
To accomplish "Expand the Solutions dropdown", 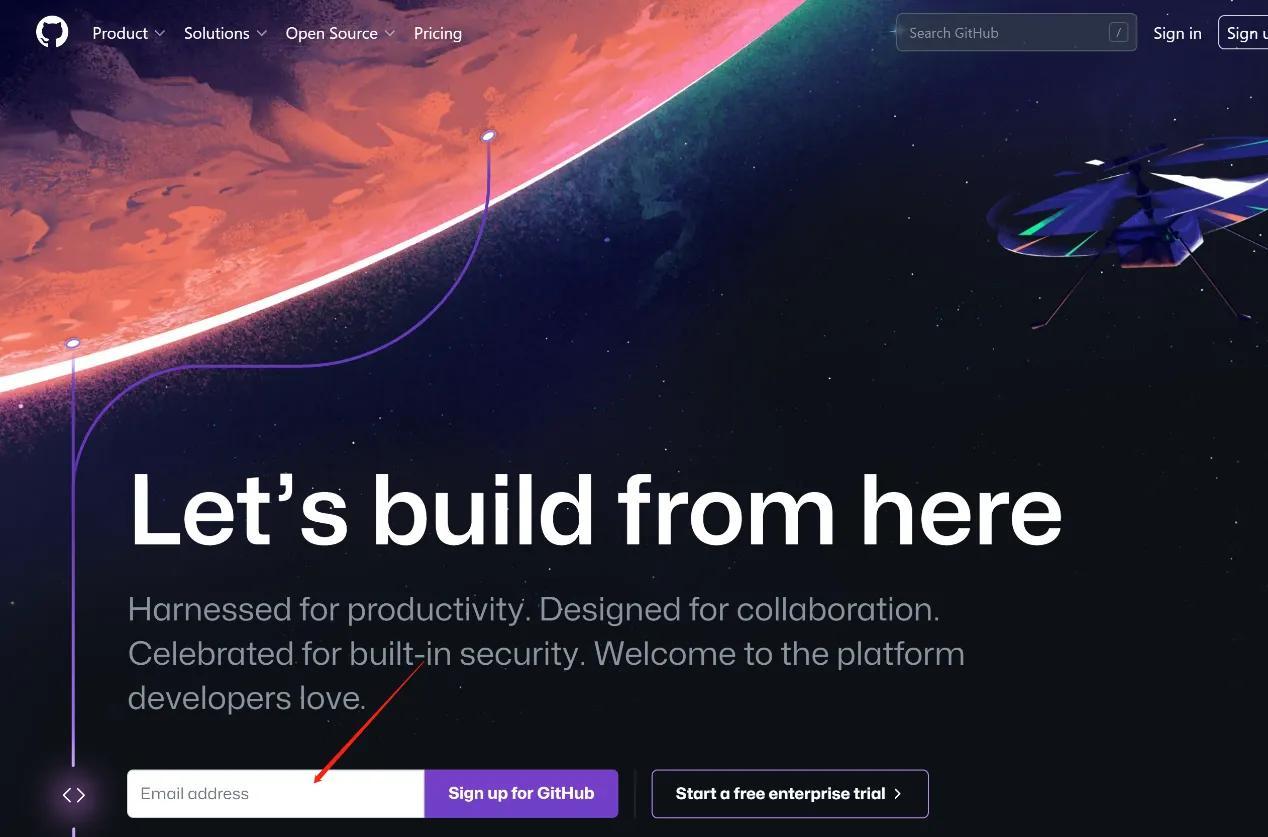I will click(x=225, y=33).
